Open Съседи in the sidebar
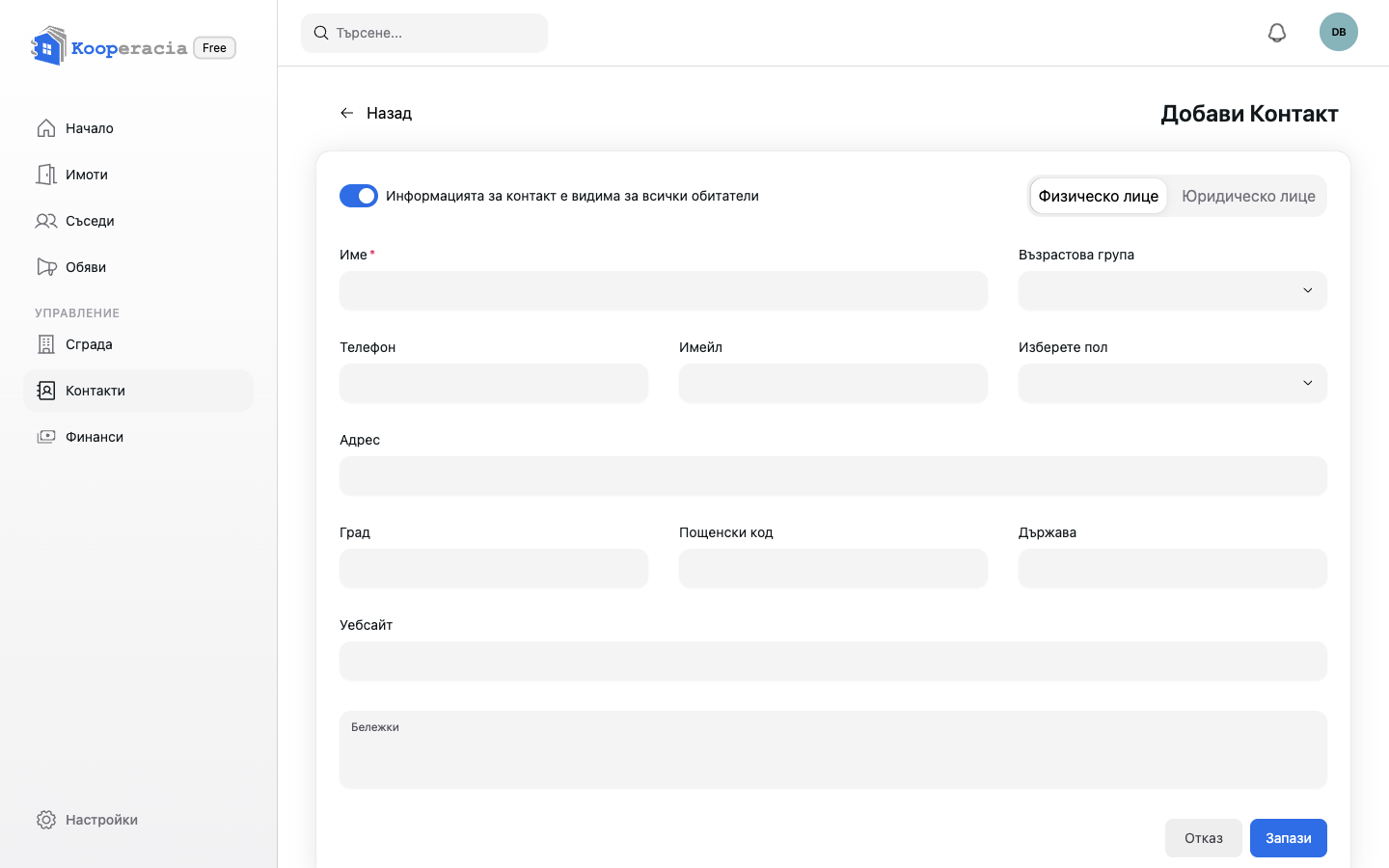Image resolution: width=1389 pixels, height=868 pixels. [x=138, y=221]
